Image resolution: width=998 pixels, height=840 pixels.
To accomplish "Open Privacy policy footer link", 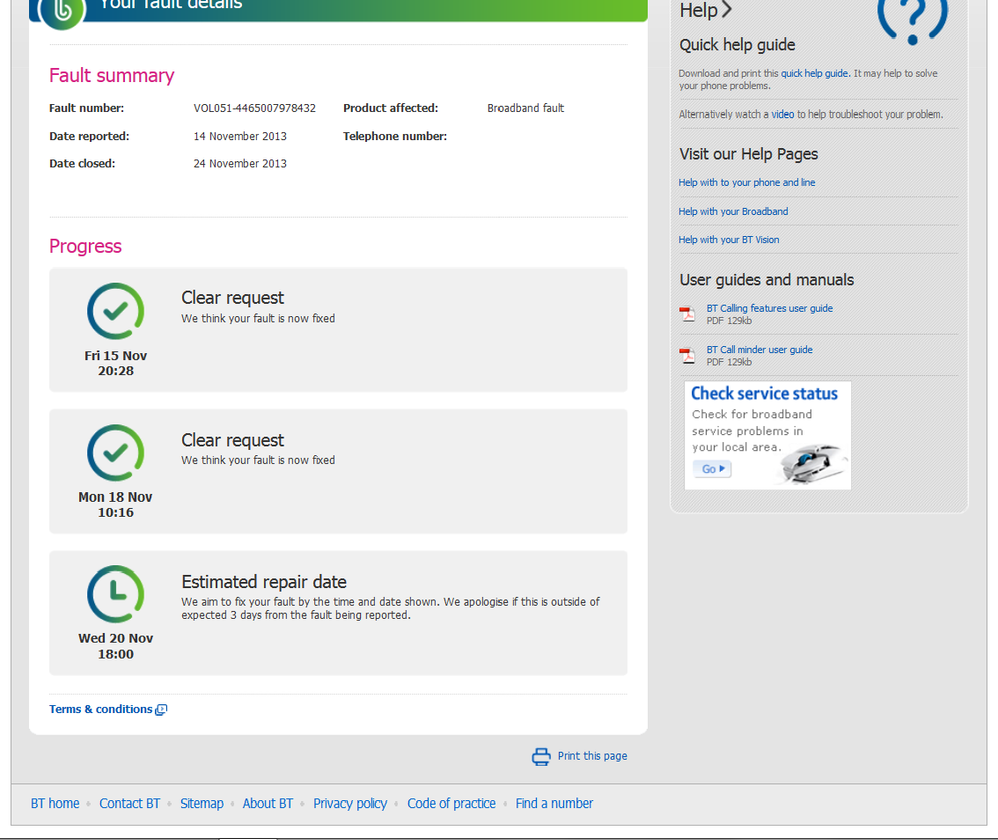I will (x=350, y=803).
